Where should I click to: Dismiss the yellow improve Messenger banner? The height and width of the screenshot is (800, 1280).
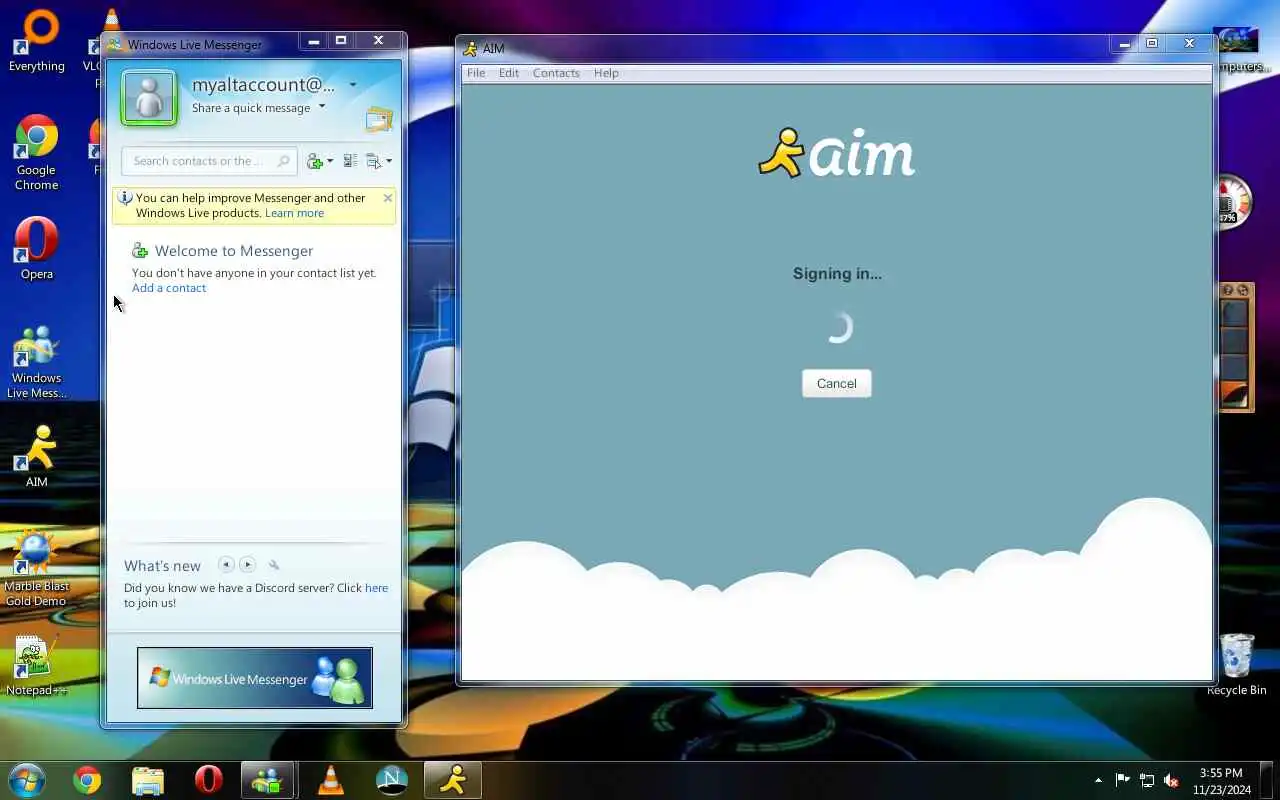388,198
